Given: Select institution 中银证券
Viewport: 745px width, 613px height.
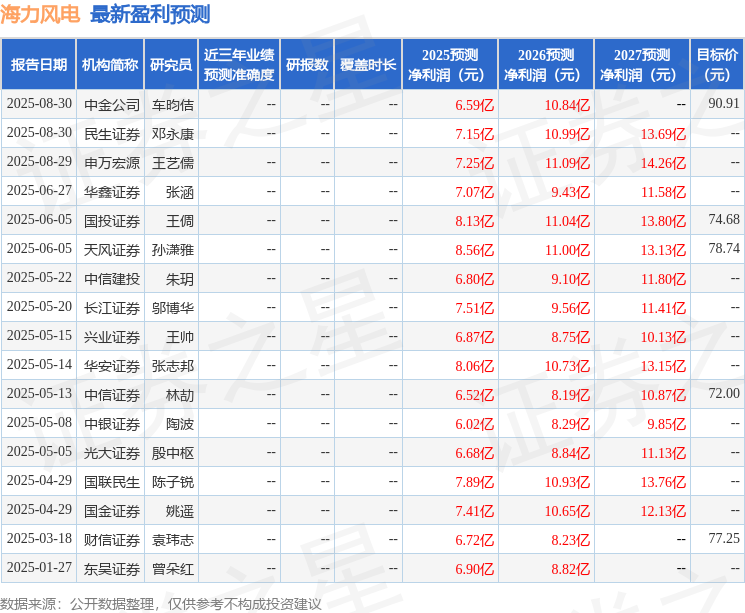Looking at the screenshot, I should [112, 424].
